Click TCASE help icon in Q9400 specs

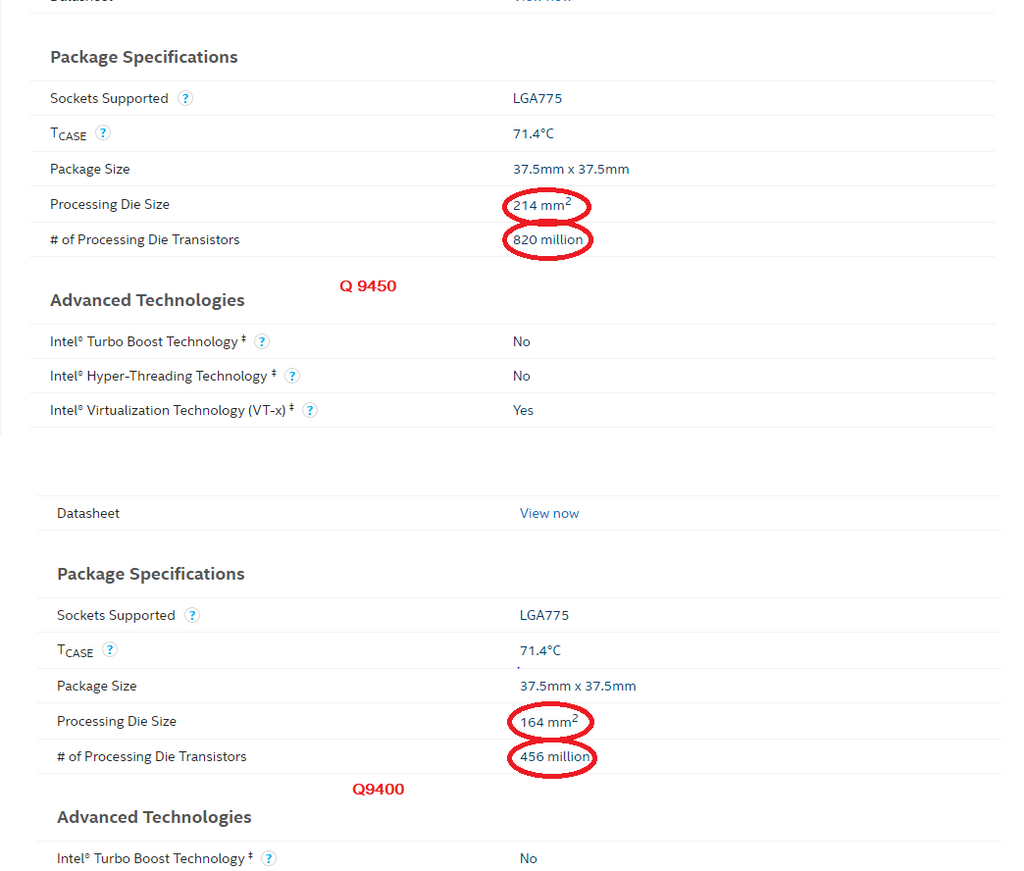110,650
